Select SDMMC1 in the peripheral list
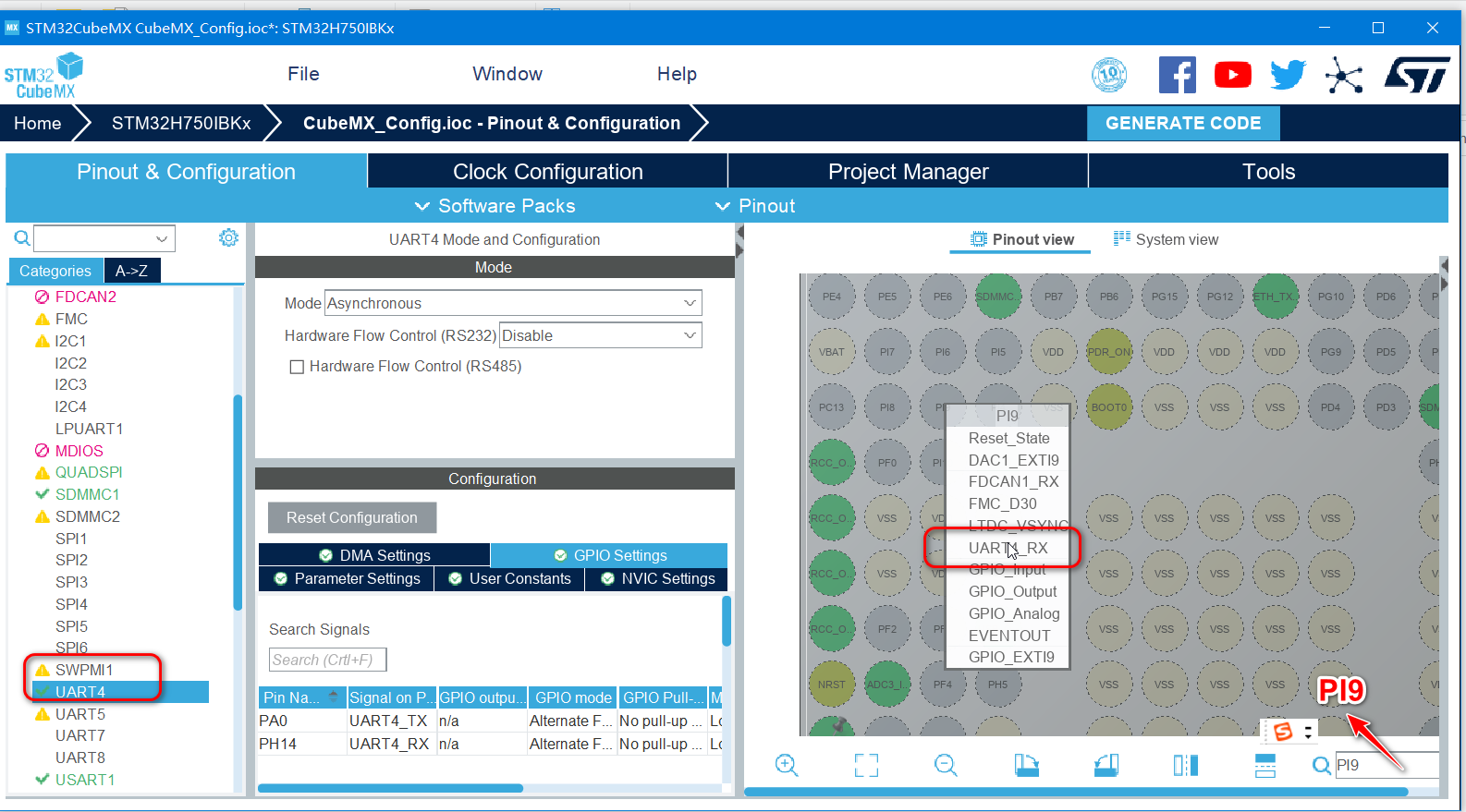Image resolution: width=1466 pixels, height=812 pixels. (87, 494)
